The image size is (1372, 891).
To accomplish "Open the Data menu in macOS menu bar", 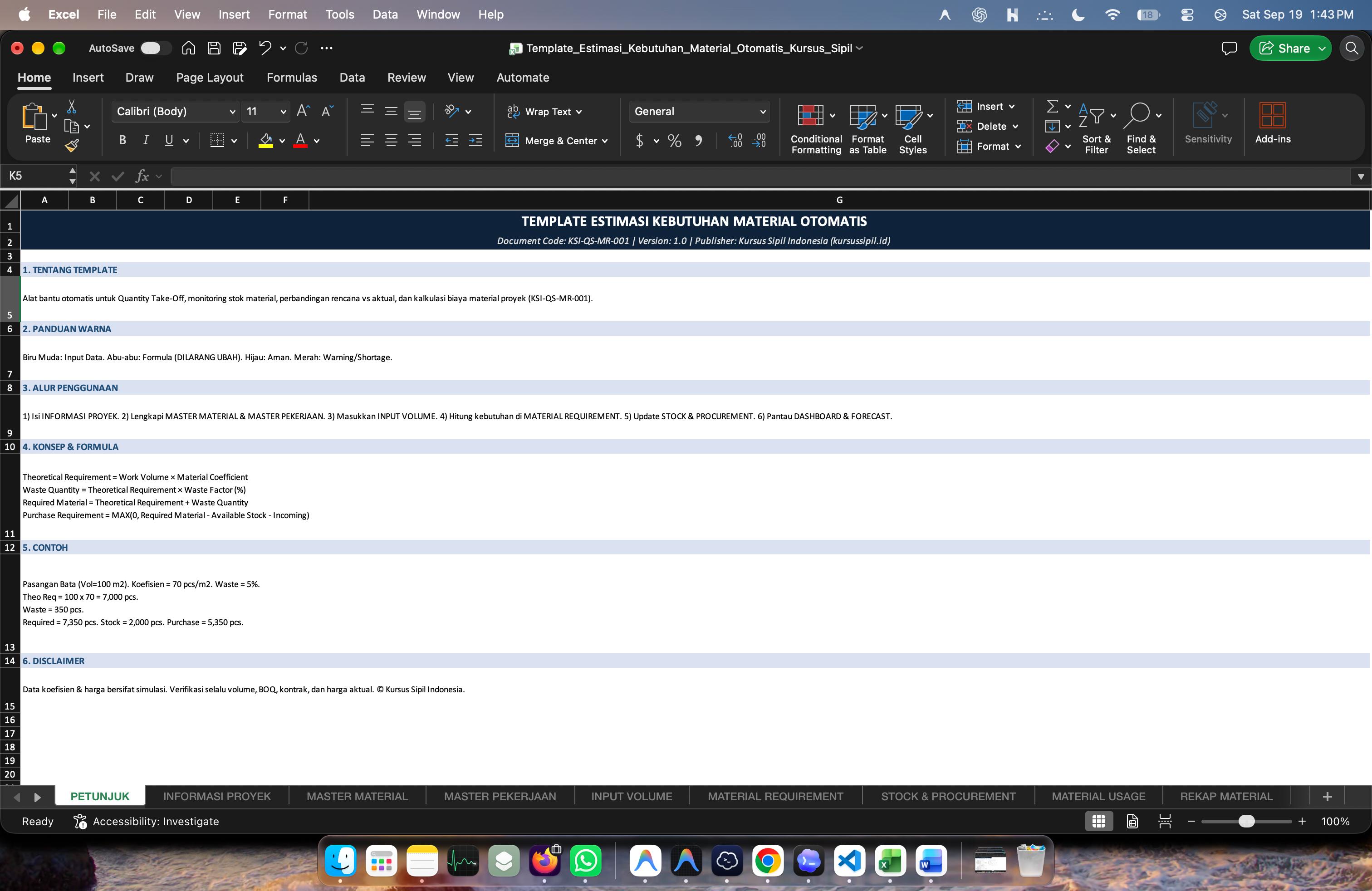I will (385, 15).
